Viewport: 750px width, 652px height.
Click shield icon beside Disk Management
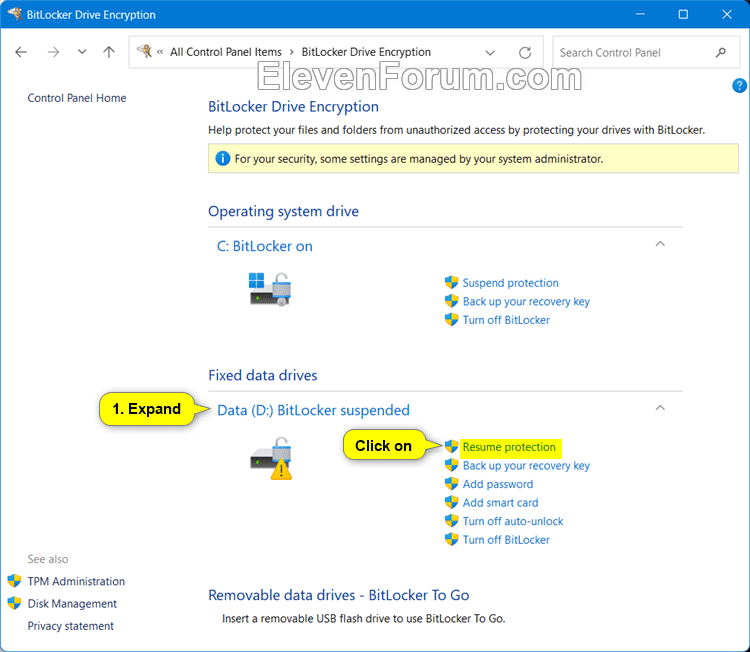click(14, 603)
